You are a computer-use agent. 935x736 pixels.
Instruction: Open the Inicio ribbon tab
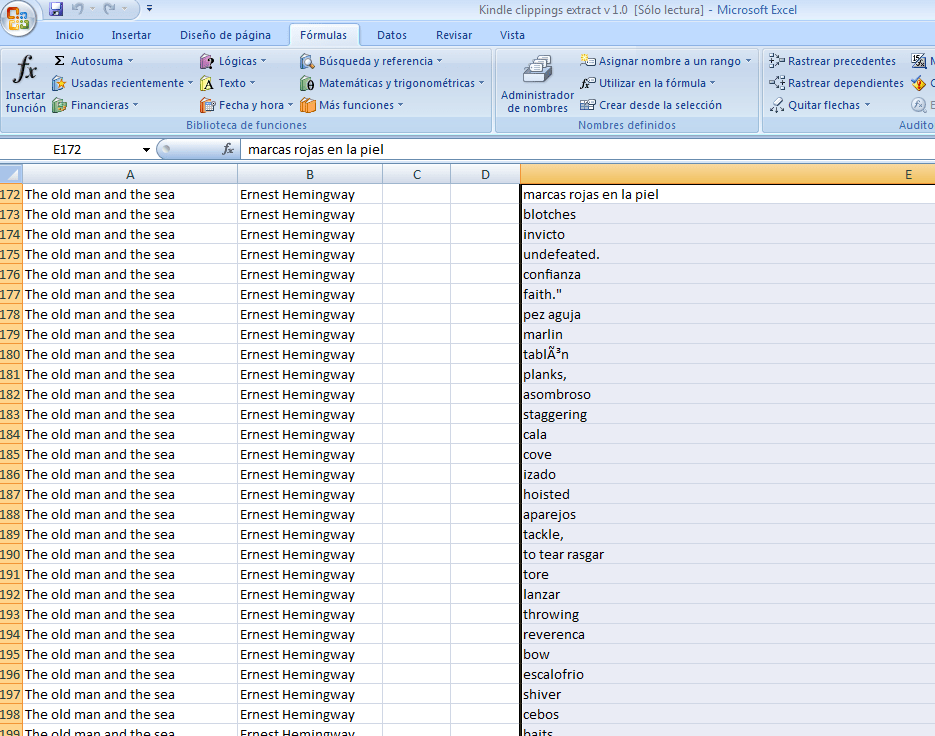pos(69,35)
